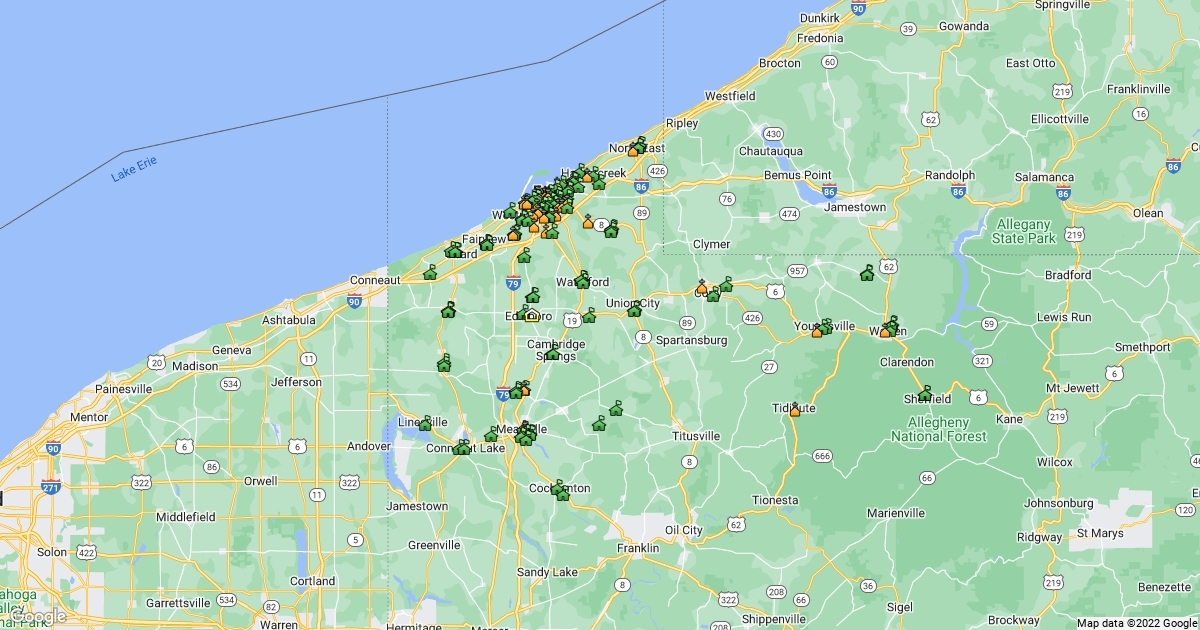Screen dimensions: 1200x630
Task: Click the isolated green marker north of Youngsville
Action: click(x=867, y=273)
